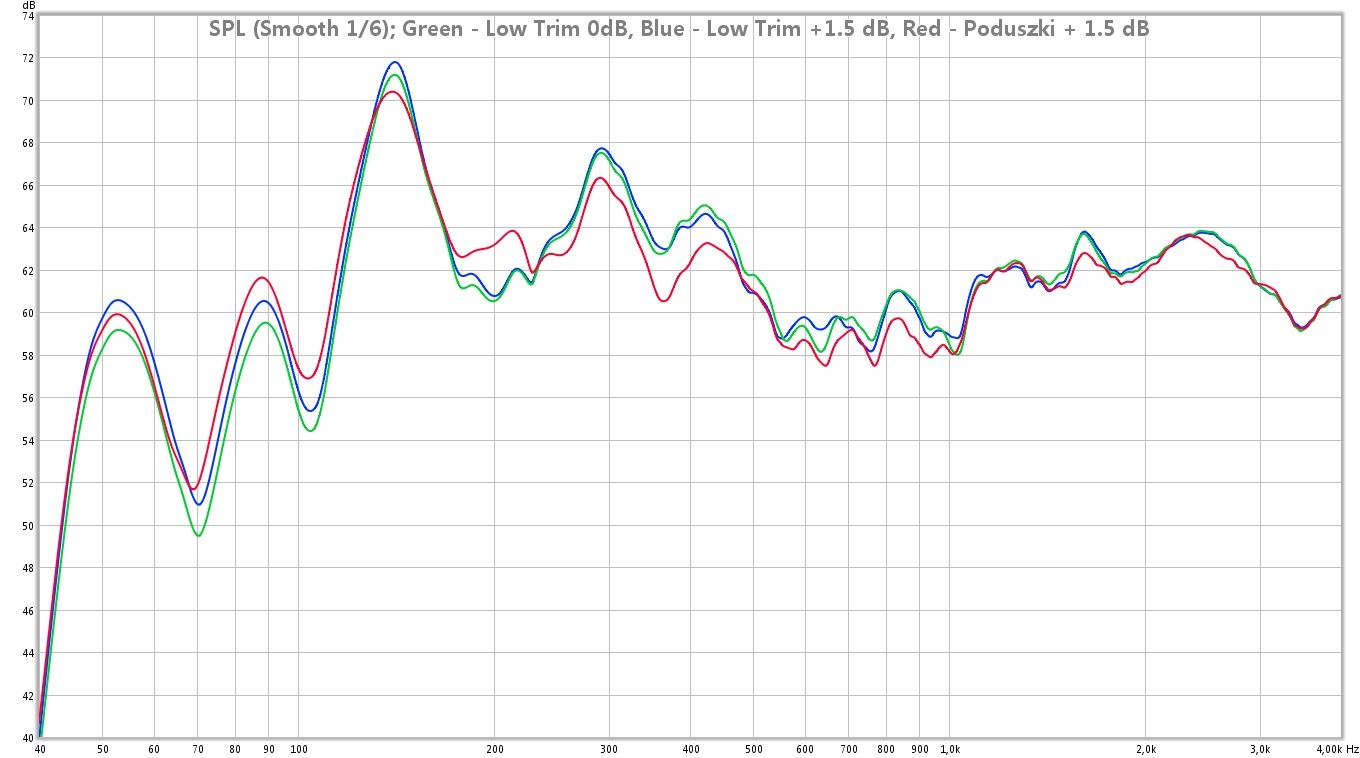Screen dimensions: 1360x758
Task: Select the 42 label on the dB axis
Action: [x=27, y=696]
